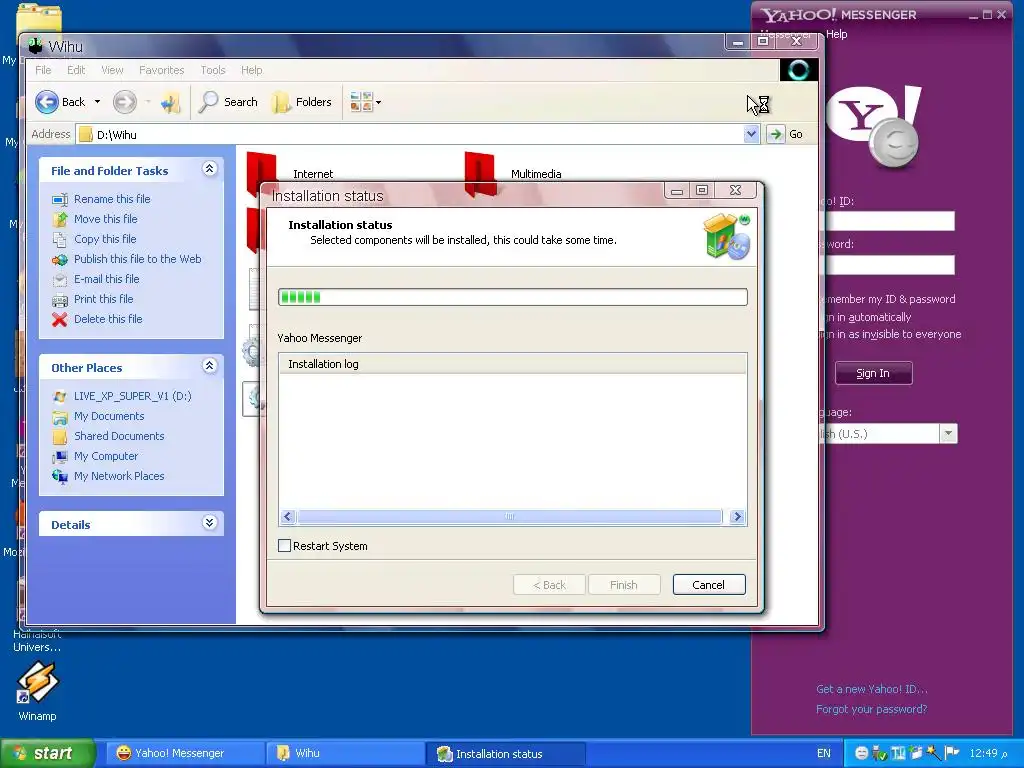Open the Favorites menu
1024x768 pixels.
click(161, 70)
